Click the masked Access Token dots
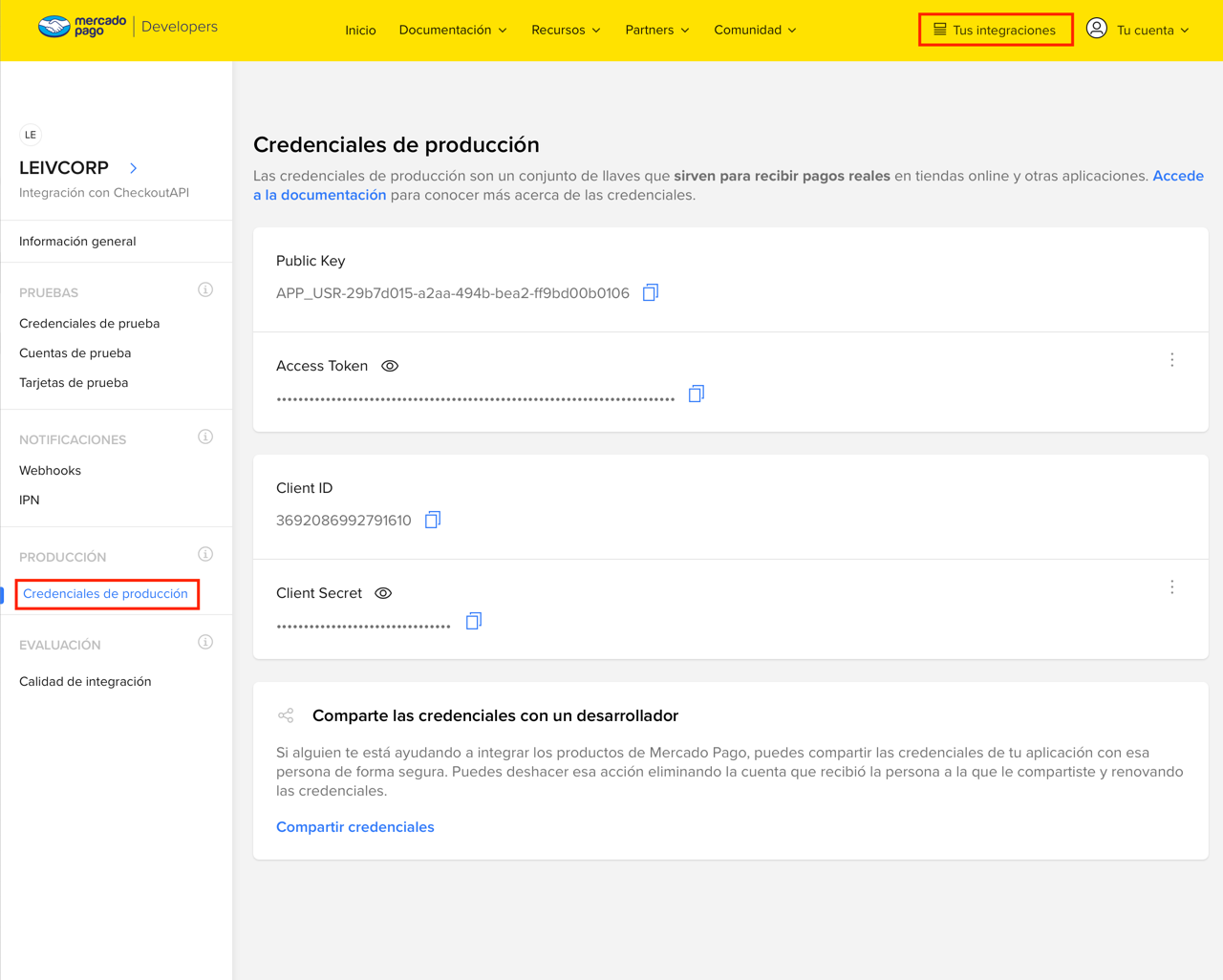Image resolution: width=1223 pixels, height=980 pixels. 476,399
